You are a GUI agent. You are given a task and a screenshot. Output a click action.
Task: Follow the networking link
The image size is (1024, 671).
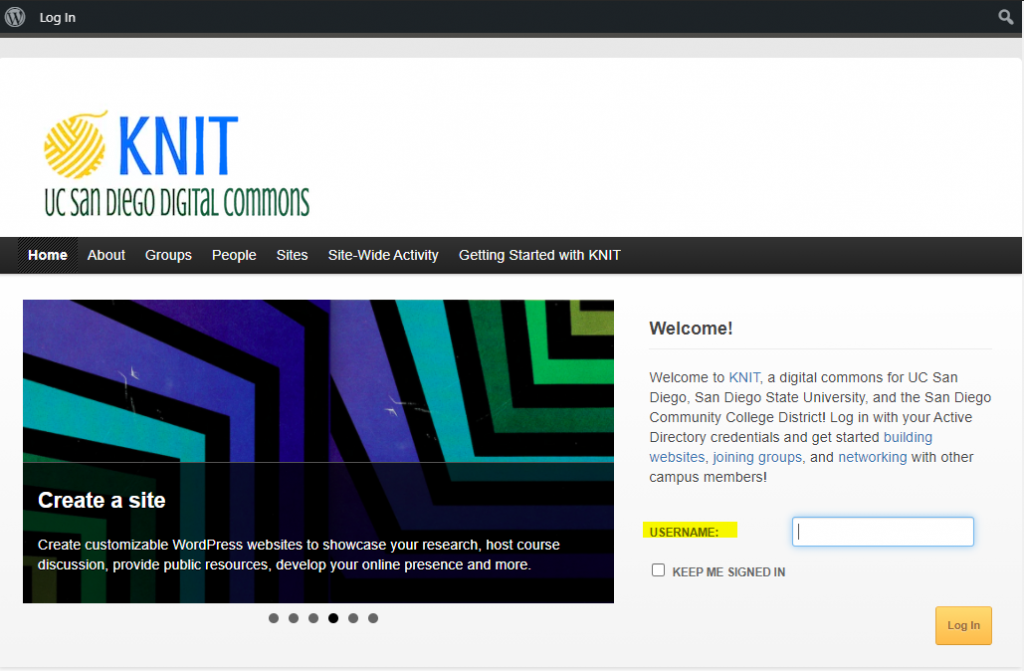tap(872, 457)
